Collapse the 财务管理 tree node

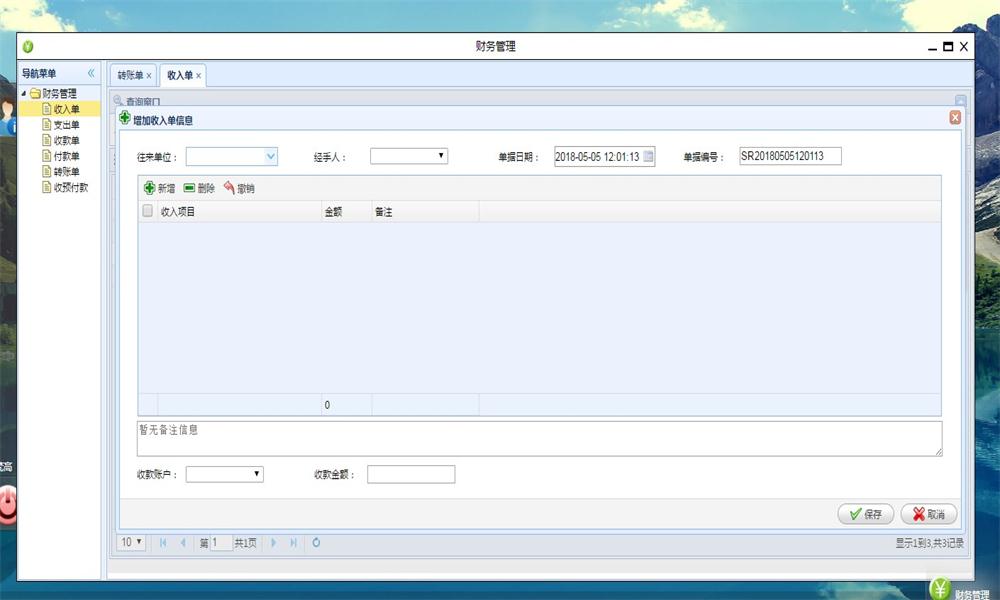23,94
